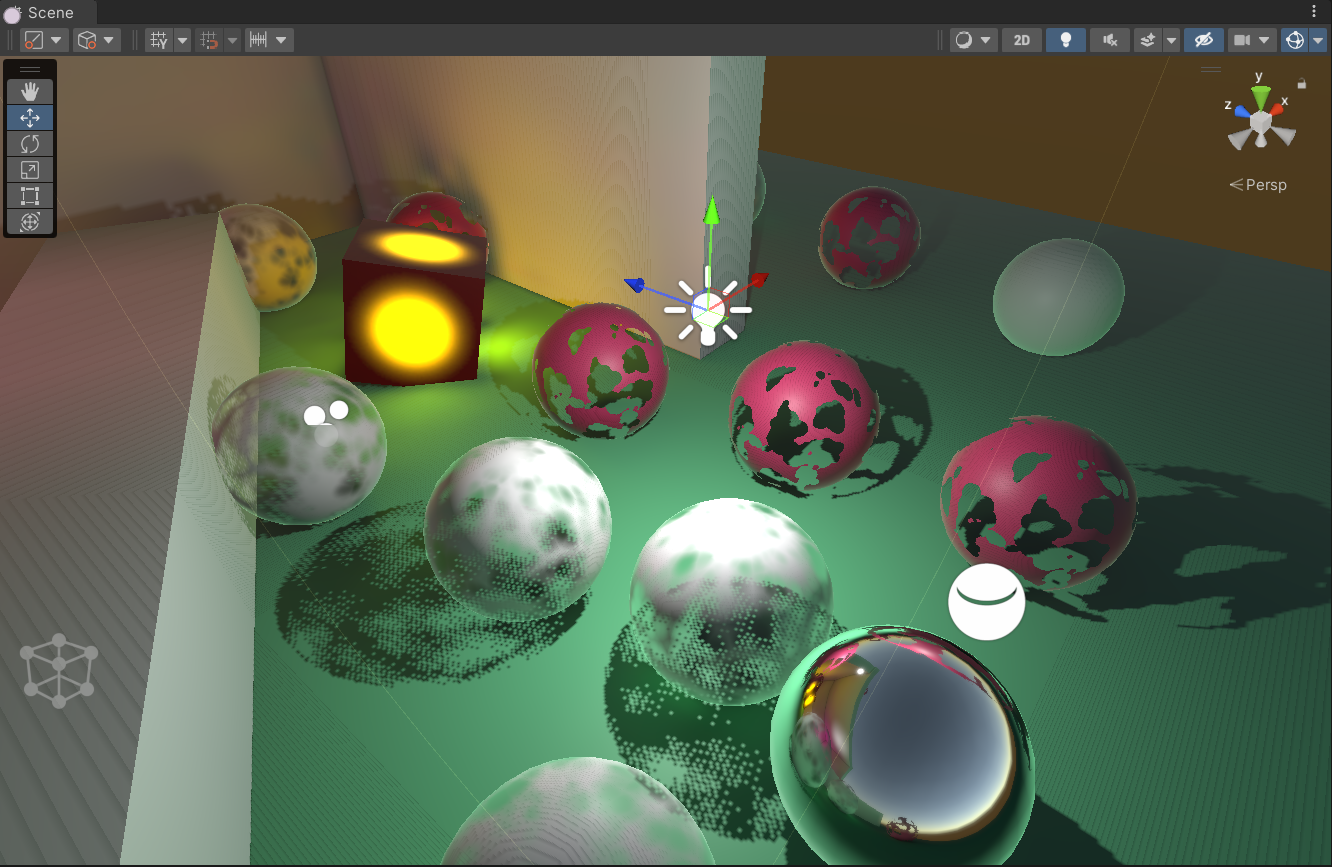Image resolution: width=1332 pixels, height=867 pixels.
Task: Select the Rect tool
Action: pyautogui.click(x=30, y=196)
